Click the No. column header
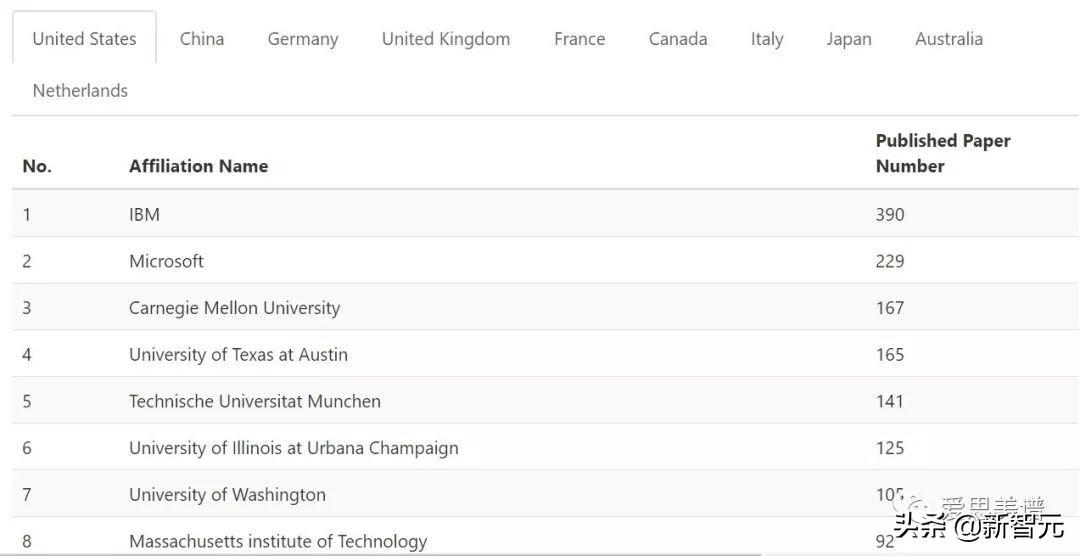 (37, 166)
